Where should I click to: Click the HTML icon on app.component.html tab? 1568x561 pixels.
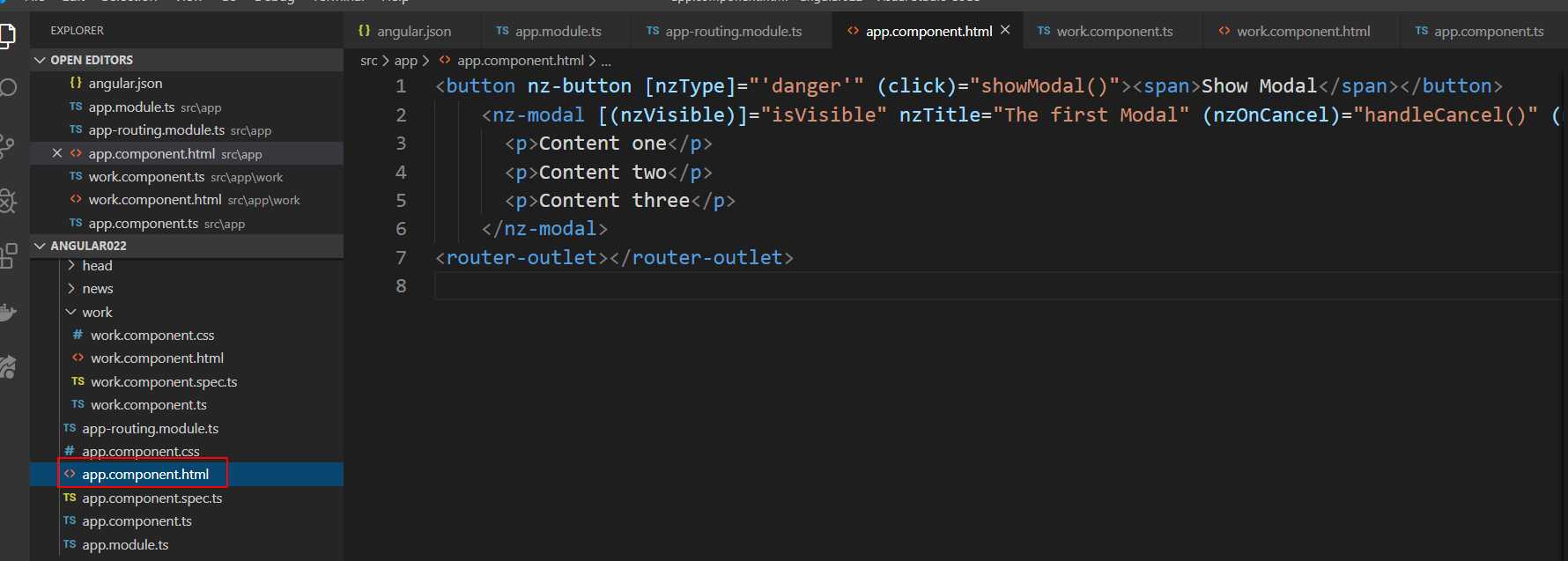click(853, 31)
